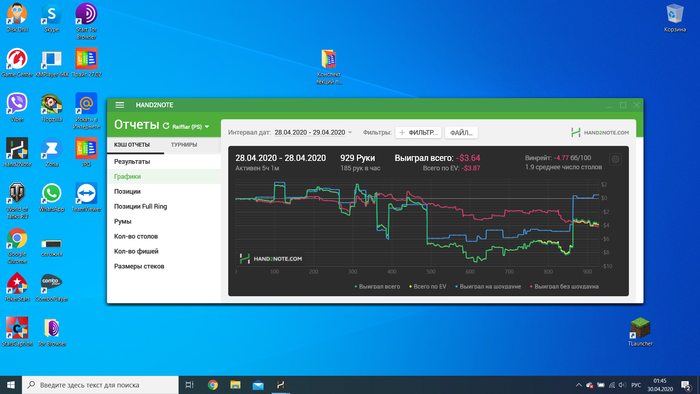Switch the РУС input language
The width and height of the screenshot is (700, 394).
pyautogui.click(x=636, y=385)
